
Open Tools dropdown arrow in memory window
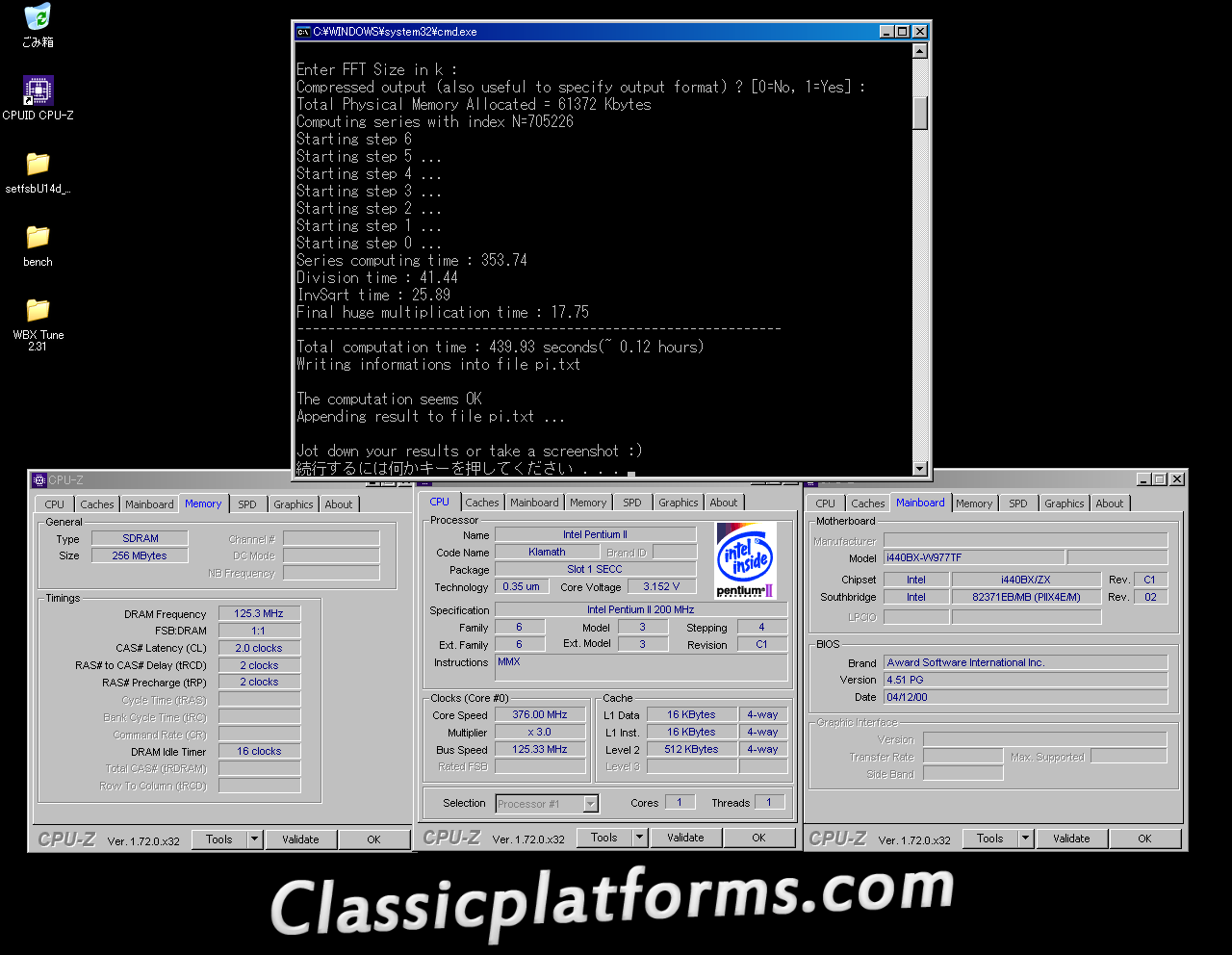click(255, 839)
